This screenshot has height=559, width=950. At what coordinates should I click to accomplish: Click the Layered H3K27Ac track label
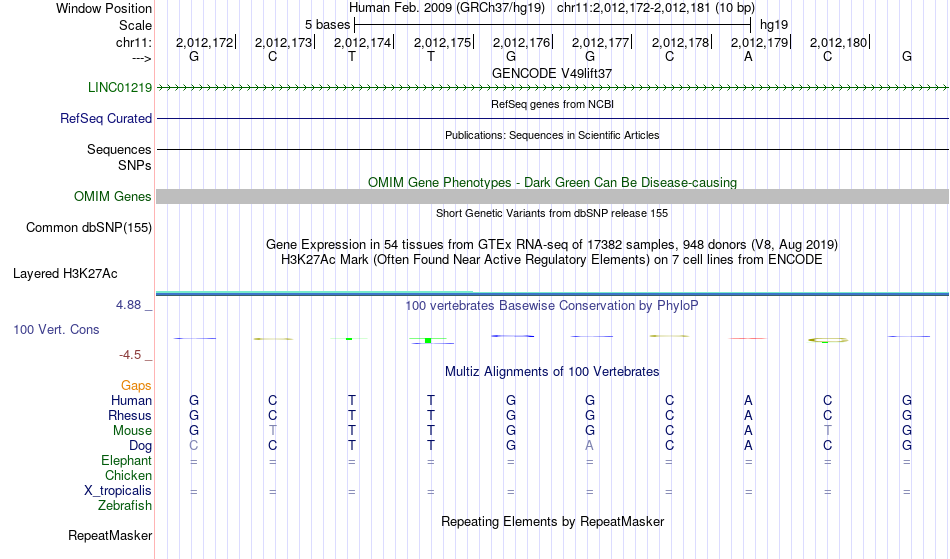click(x=65, y=273)
